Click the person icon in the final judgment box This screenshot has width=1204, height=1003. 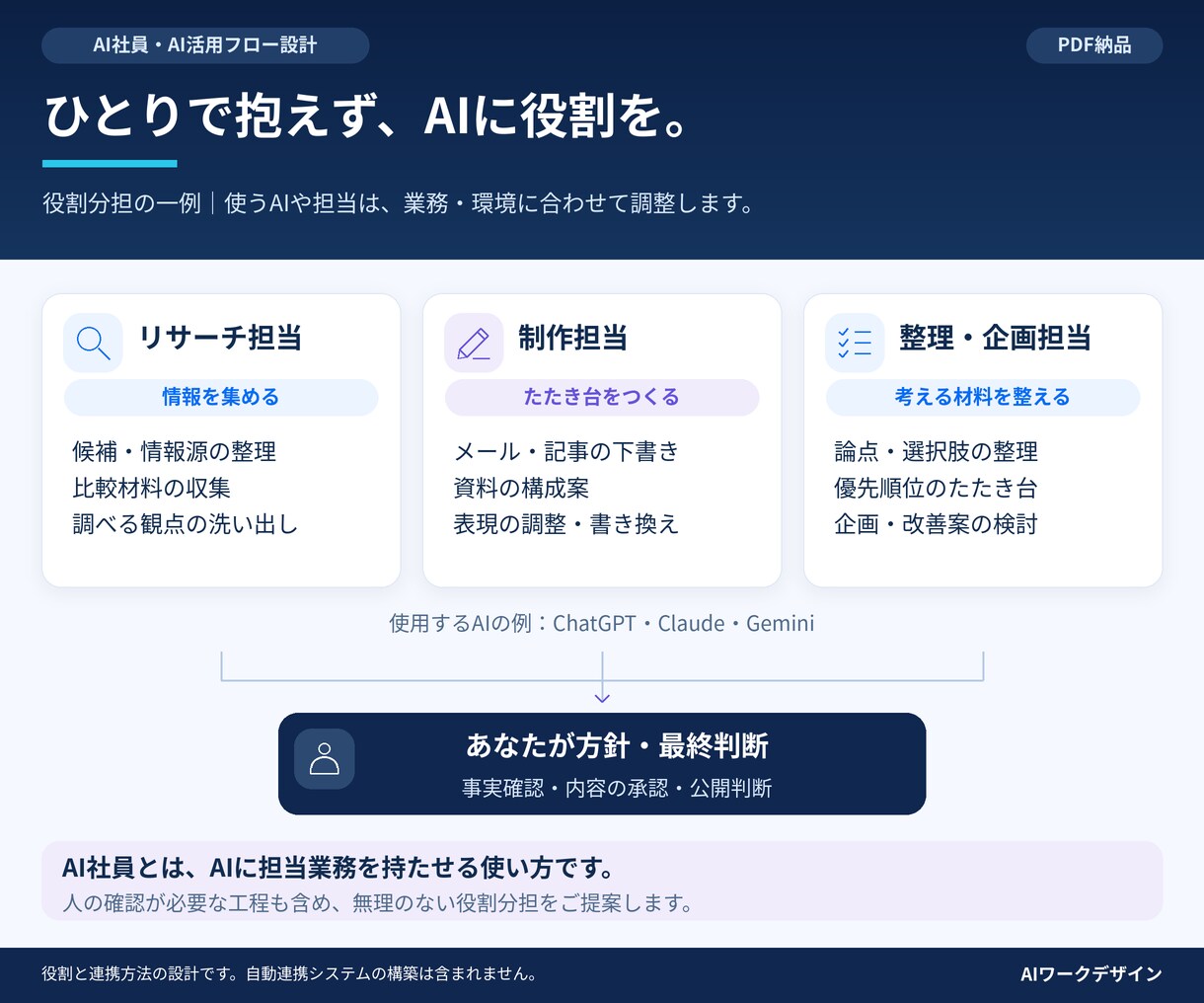(x=325, y=759)
